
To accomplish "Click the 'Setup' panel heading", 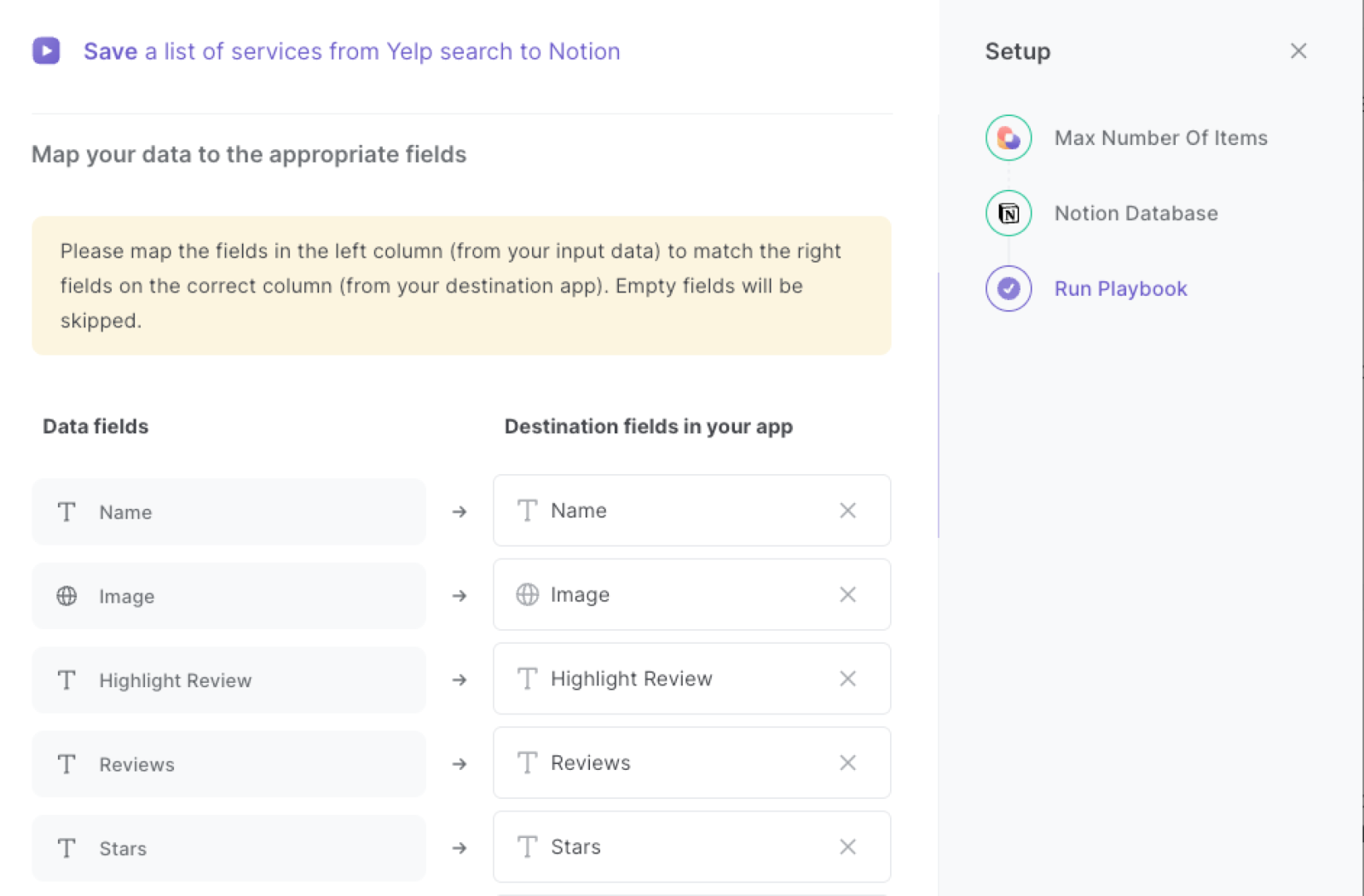I will (1018, 51).
